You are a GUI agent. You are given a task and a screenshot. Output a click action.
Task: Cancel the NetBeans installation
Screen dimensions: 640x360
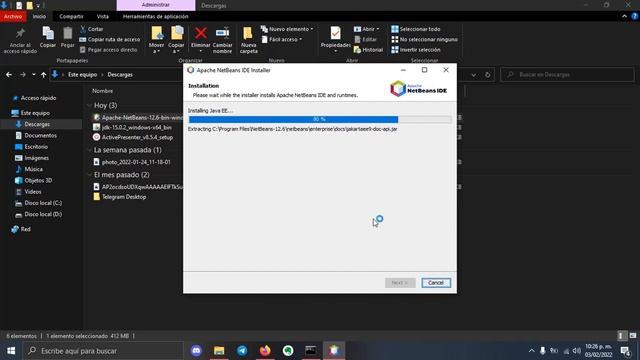[x=436, y=282]
